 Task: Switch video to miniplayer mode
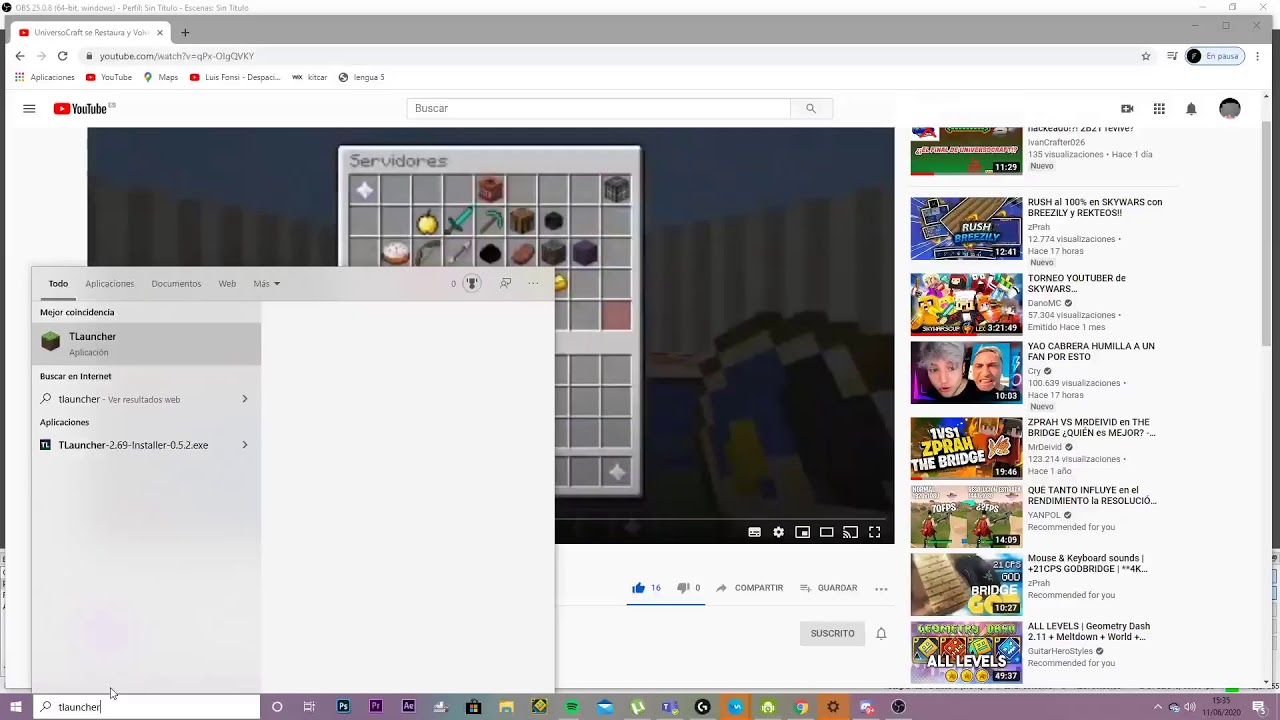click(803, 532)
